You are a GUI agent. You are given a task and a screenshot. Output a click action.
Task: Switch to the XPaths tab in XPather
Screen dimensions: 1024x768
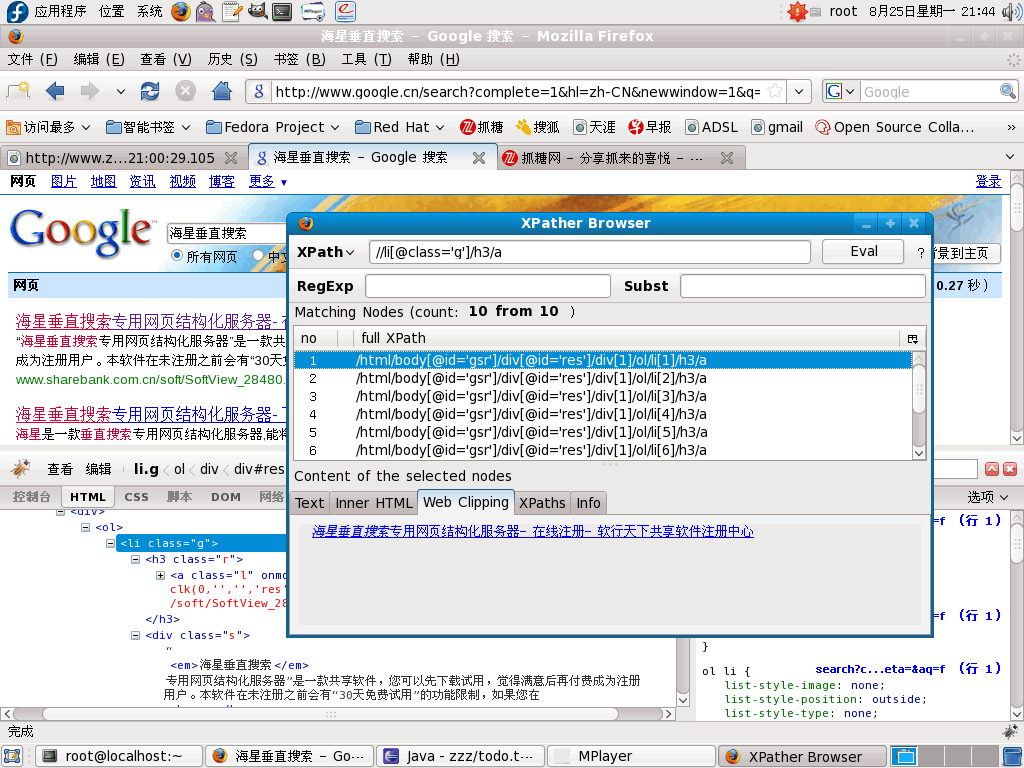(x=542, y=503)
